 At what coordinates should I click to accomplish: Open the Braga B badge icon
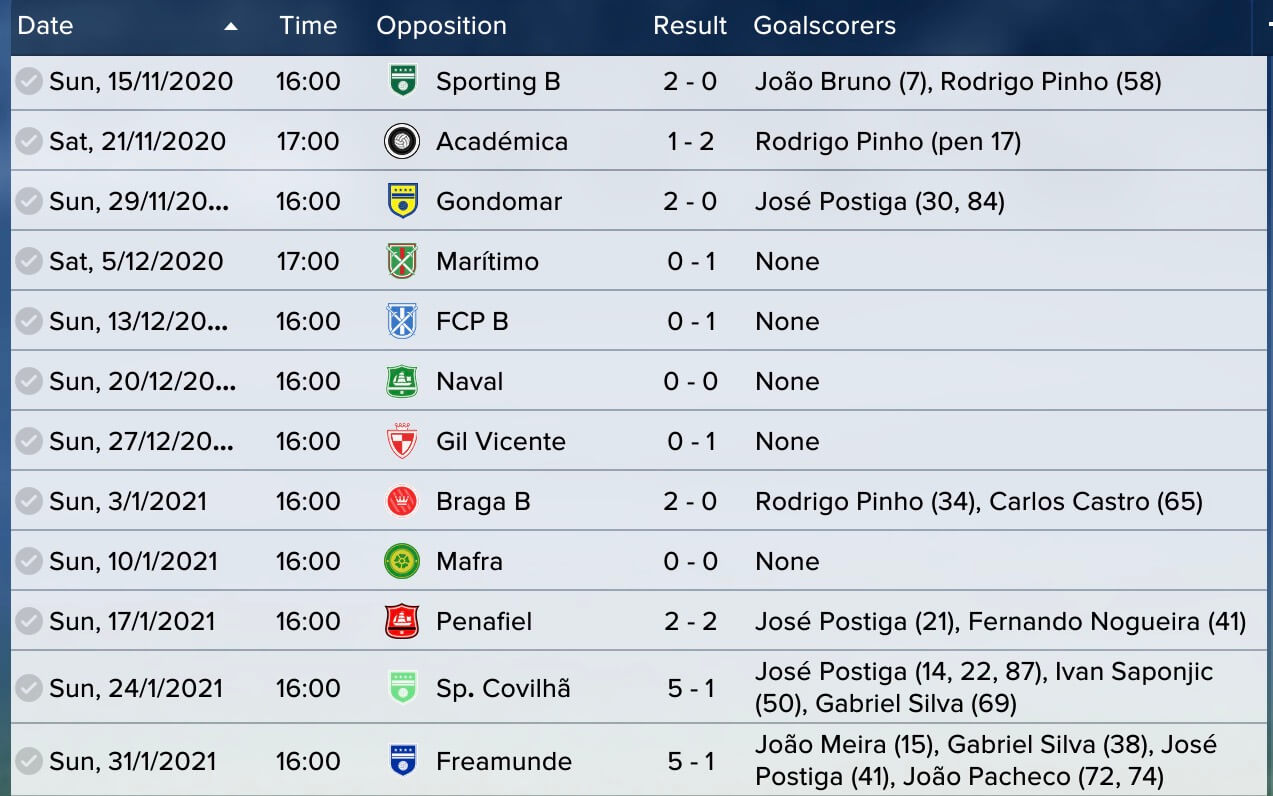[402, 501]
